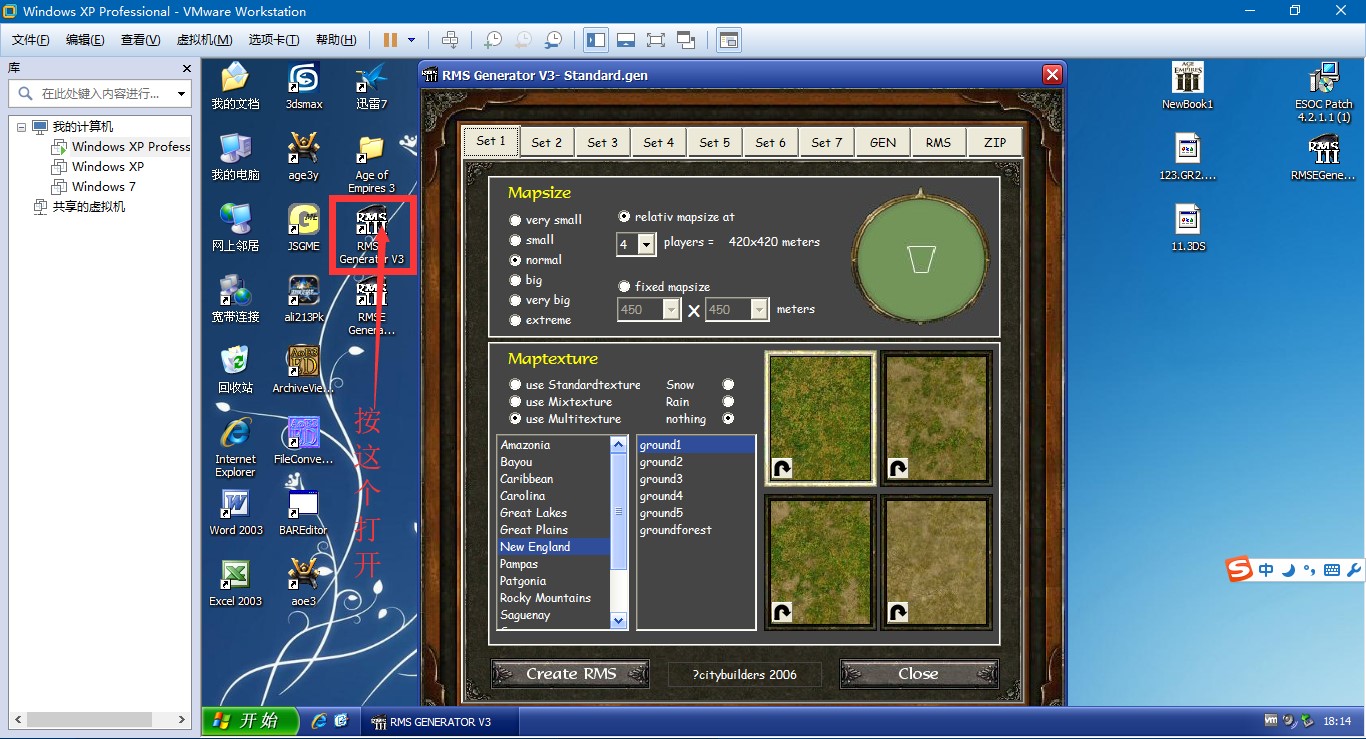Open the second fixed mapsize 450 dropdown
This screenshot has height=739, width=1366.
tap(759, 310)
